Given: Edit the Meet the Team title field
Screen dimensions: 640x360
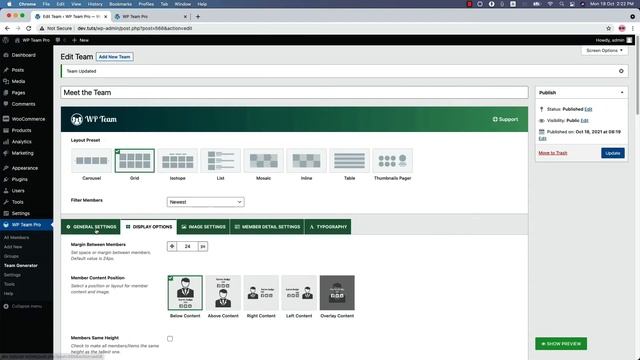Looking at the screenshot, I should click(x=294, y=93).
